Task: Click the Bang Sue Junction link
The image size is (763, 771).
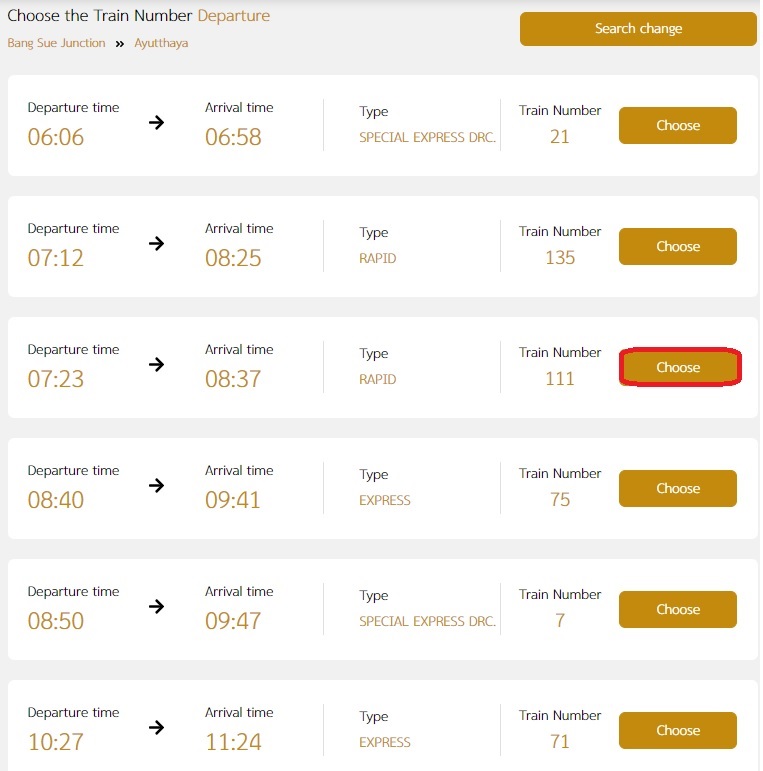Action: pos(56,43)
